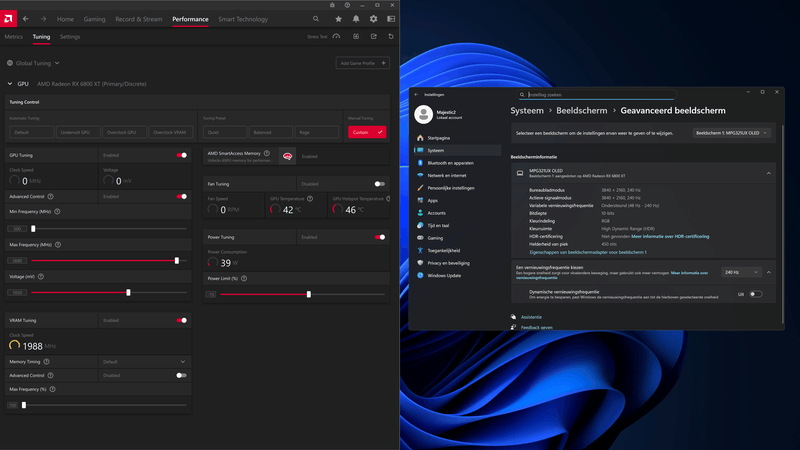The image size is (800, 450).
Task: Turn on Dynamische vernieuwingsfrequentie switch
Action: pyautogui.click(x=756, y=294)
